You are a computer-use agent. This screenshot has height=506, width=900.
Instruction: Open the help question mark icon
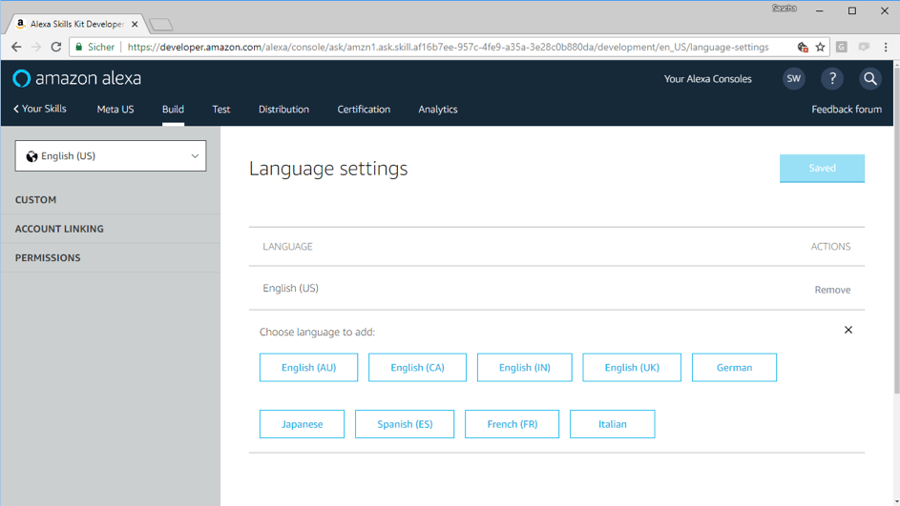click(832, 79)
